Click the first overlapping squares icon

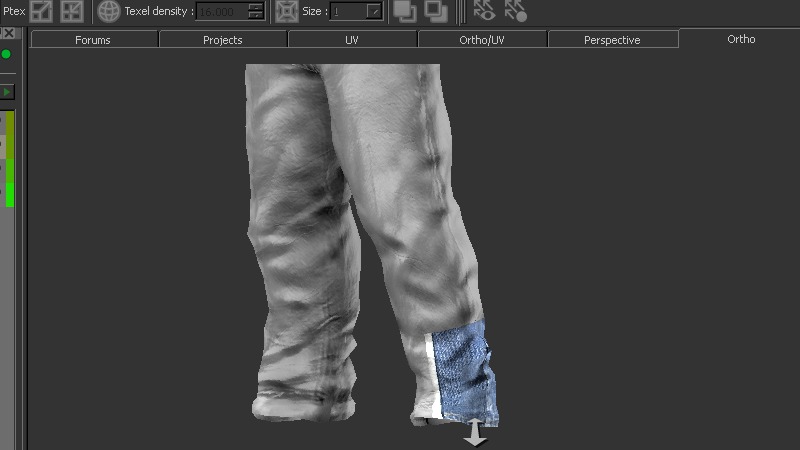click(405, 11)
